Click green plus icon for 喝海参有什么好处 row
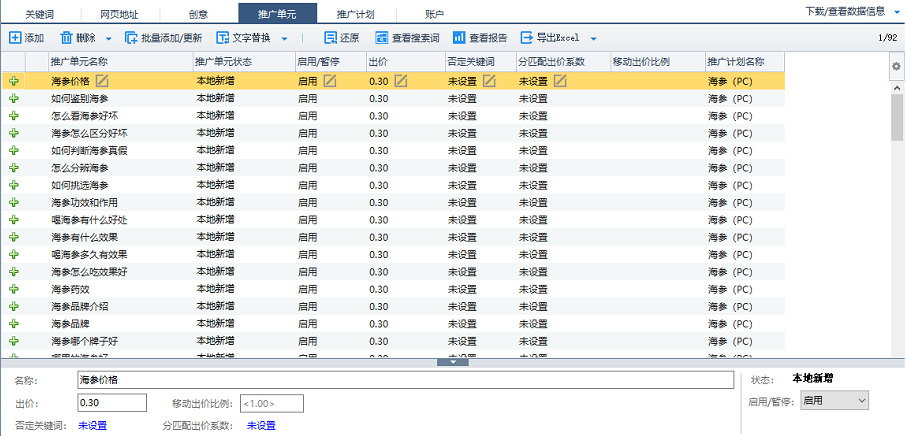This screenshot has width=906, height=437. [14, 220]
